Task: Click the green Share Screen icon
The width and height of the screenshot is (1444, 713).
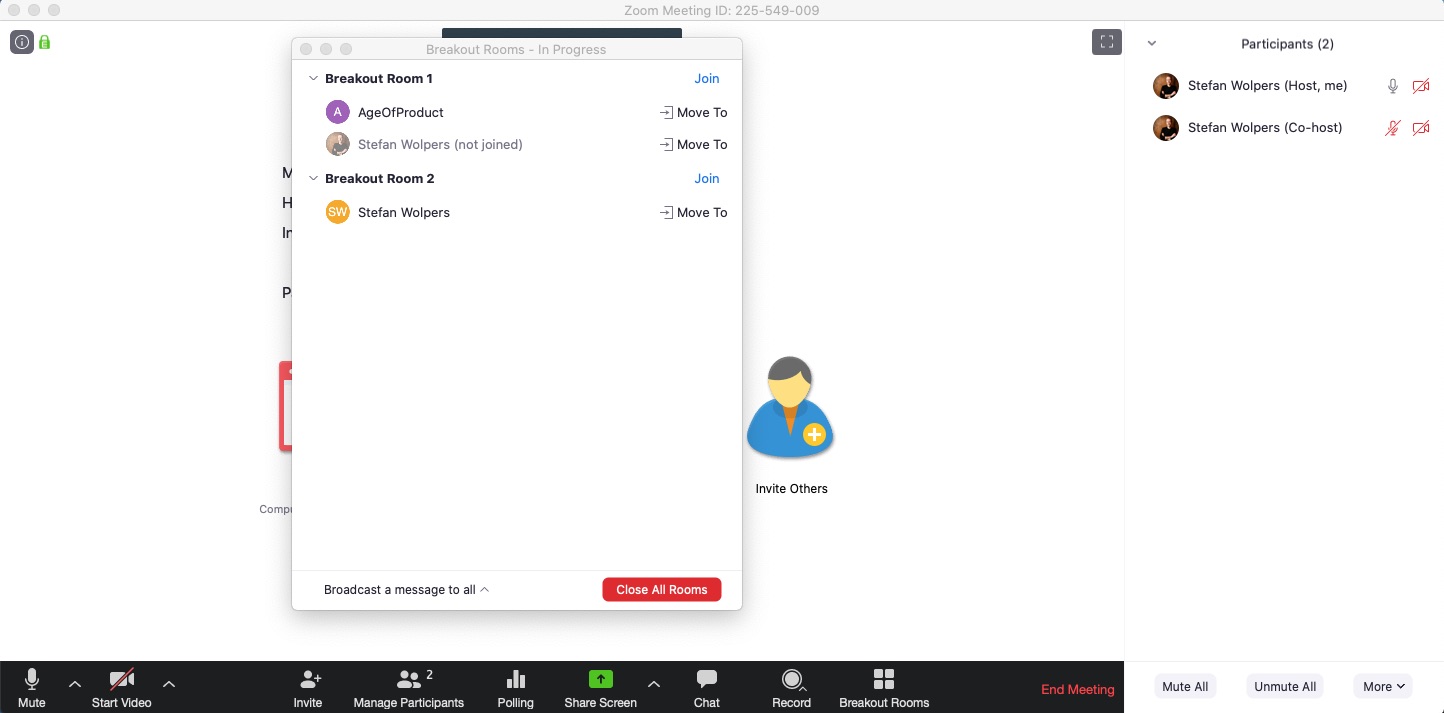Action: tap(600, 680)
